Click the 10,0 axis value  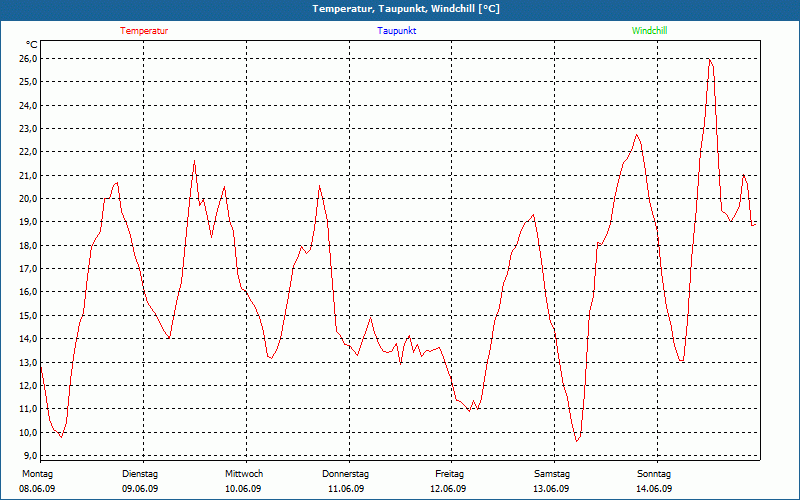[x=28, y=433]
